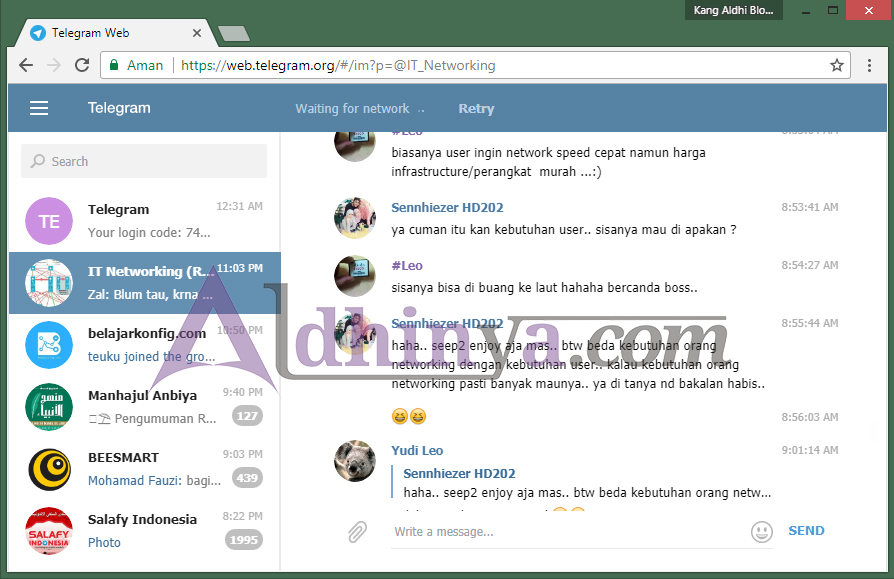Viewport: 894px width, 579px height.
Task: Click 'Aman' secure site label
Action: click(x=145, y=66)
